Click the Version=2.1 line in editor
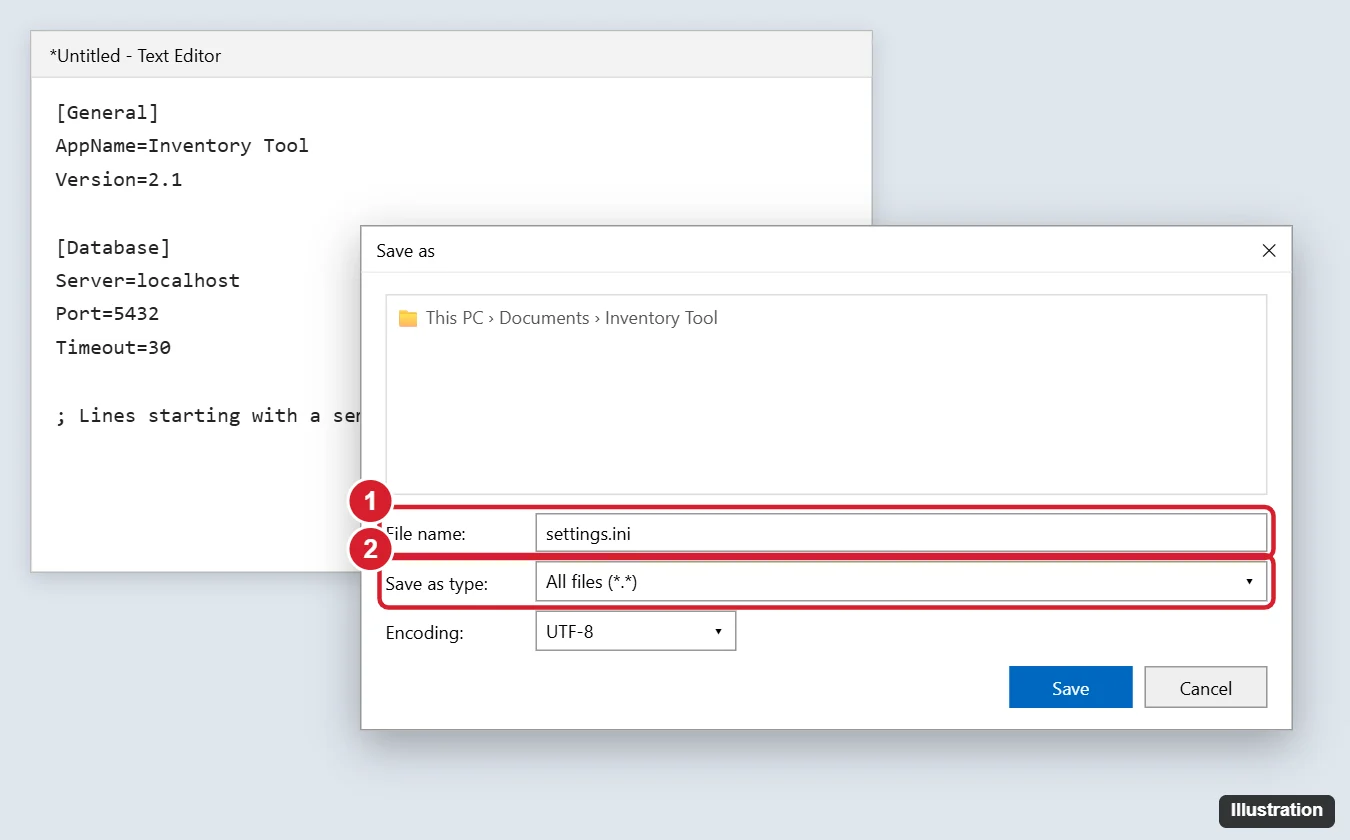The width and height of the screenshot is (1350, 840). [x=119, y=180]
